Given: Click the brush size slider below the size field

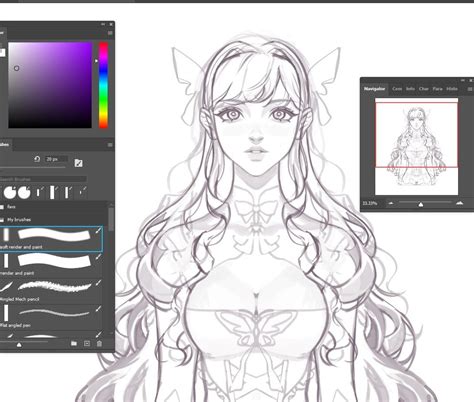Looking at the screenshot, I should point(33,167).
